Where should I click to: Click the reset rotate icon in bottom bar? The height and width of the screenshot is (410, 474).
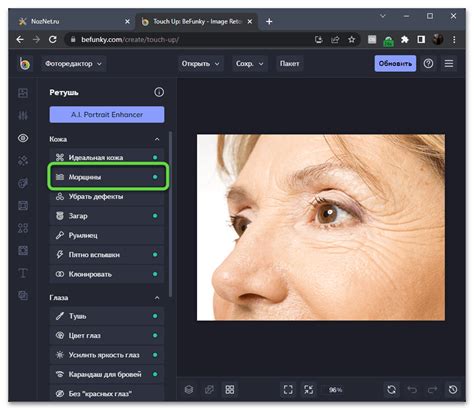(x=392, y=389)
